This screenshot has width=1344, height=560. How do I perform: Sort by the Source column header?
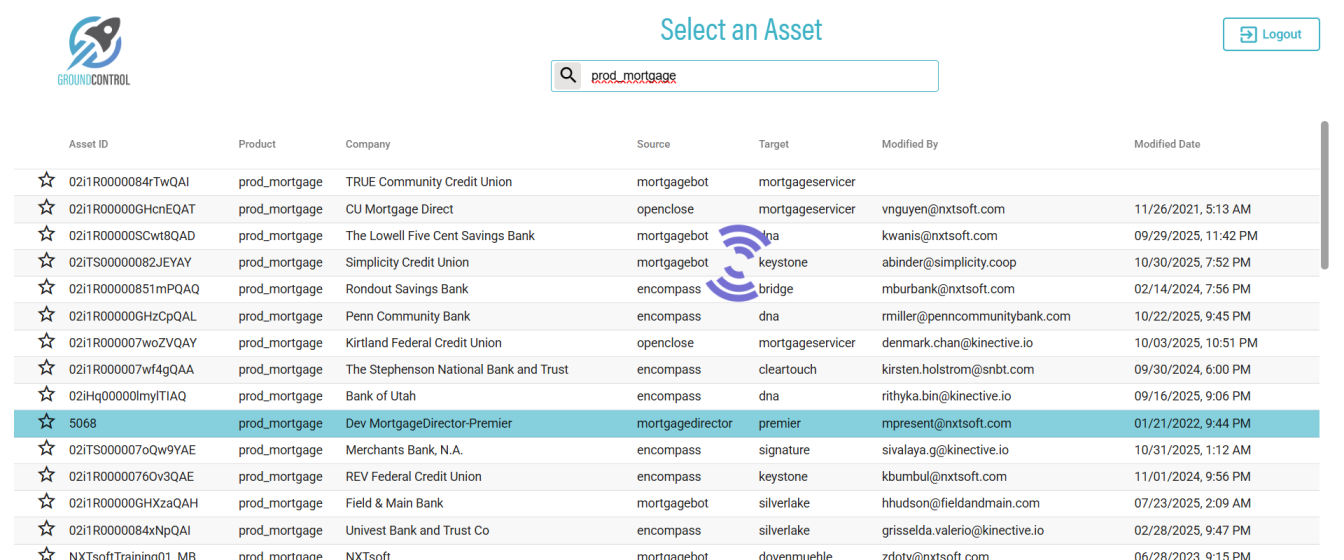653,144
